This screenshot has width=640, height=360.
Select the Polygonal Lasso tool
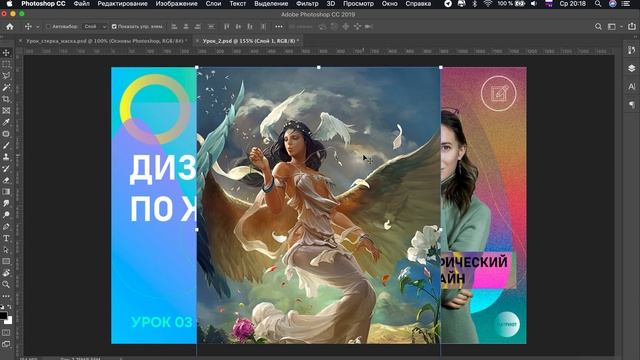pos(6,76)
